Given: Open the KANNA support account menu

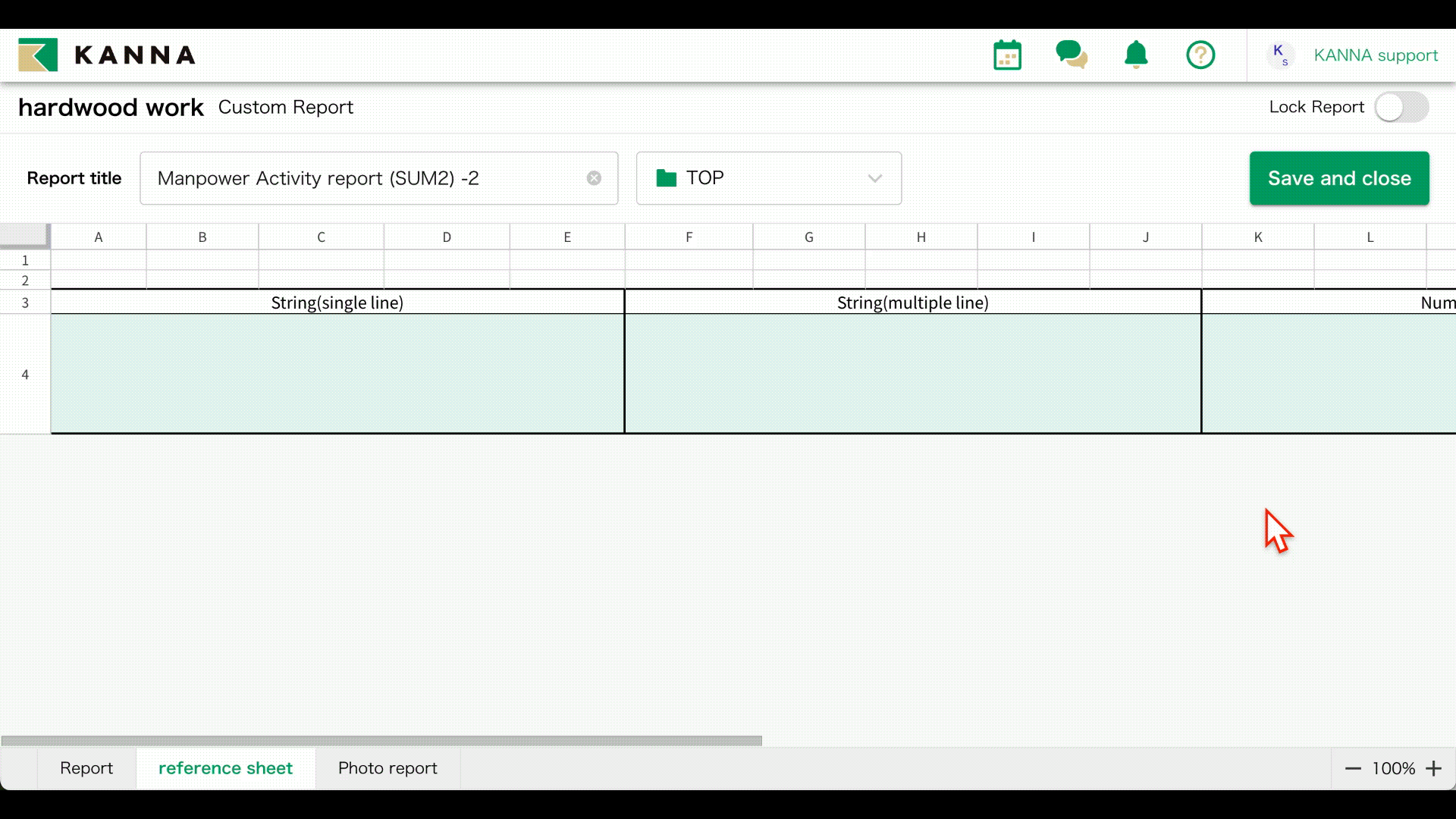Looking at the screenshot, I should (x=1375, y=55).
